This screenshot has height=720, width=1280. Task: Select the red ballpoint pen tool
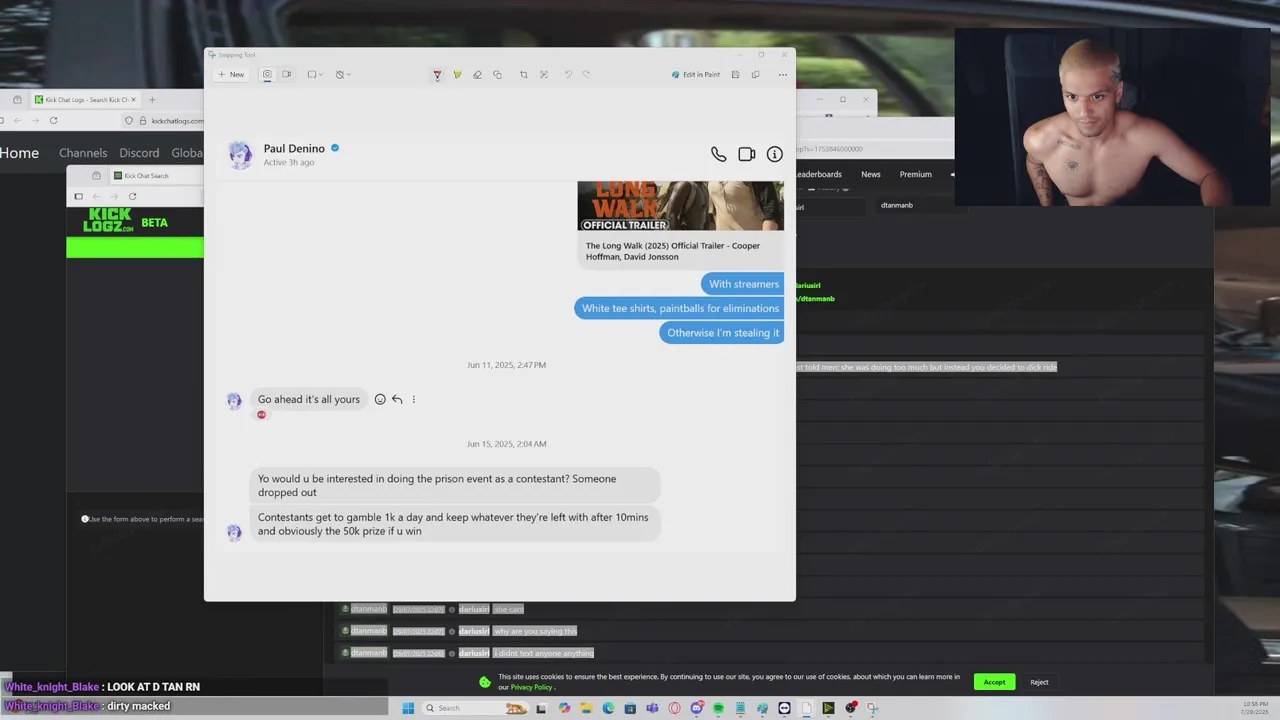coord(437,75)
